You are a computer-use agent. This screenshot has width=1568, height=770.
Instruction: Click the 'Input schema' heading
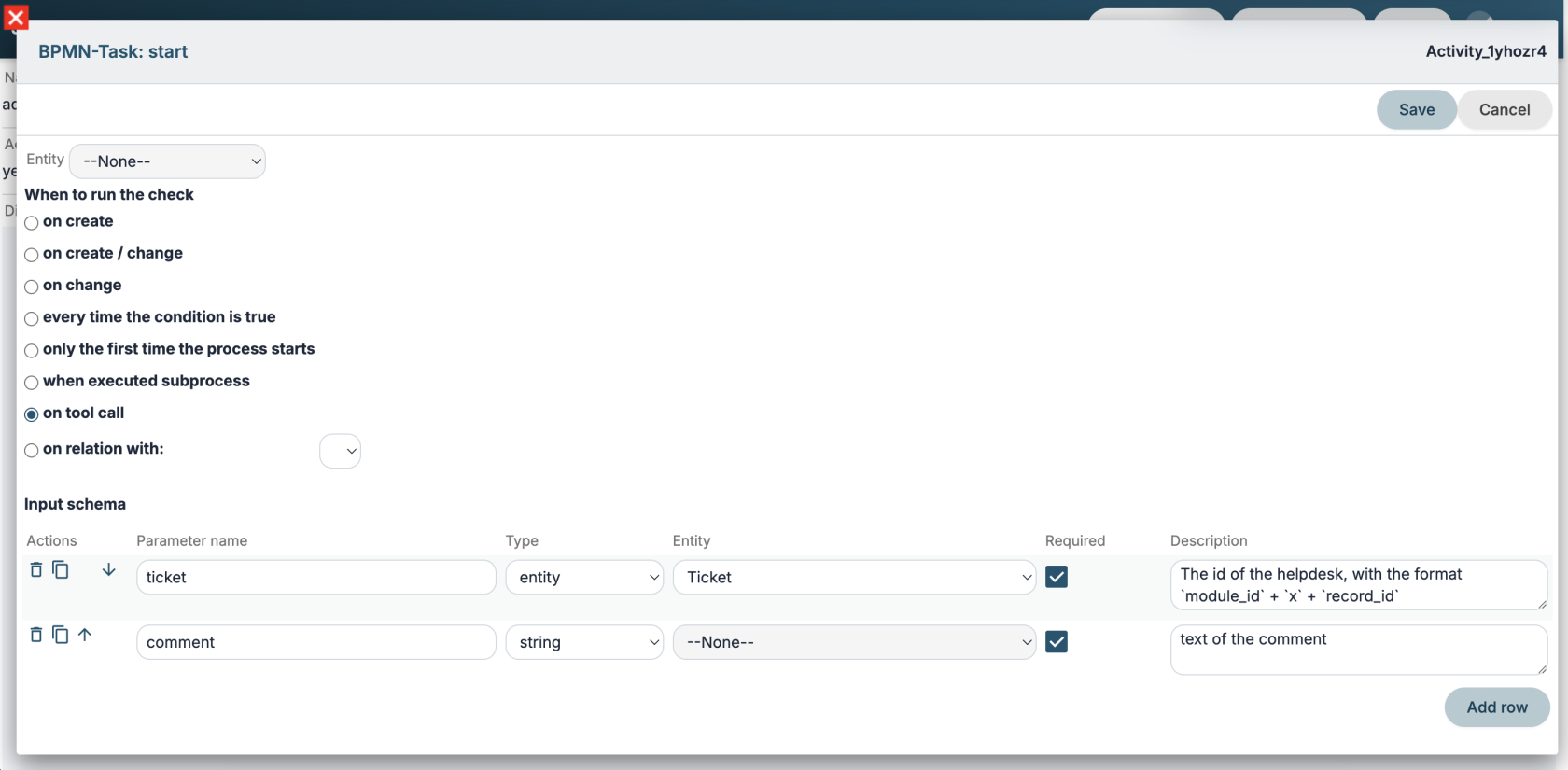tap(75, 504)
